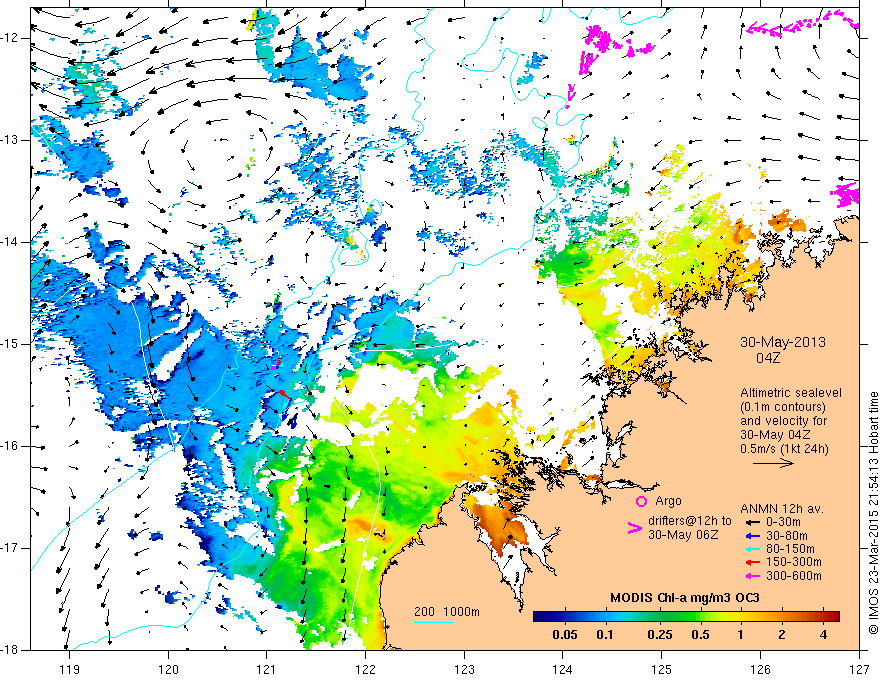This screenshot has width=880, height=680.
Task: Click the "Altimetric sealevel" text line
Action: [791, 393]
